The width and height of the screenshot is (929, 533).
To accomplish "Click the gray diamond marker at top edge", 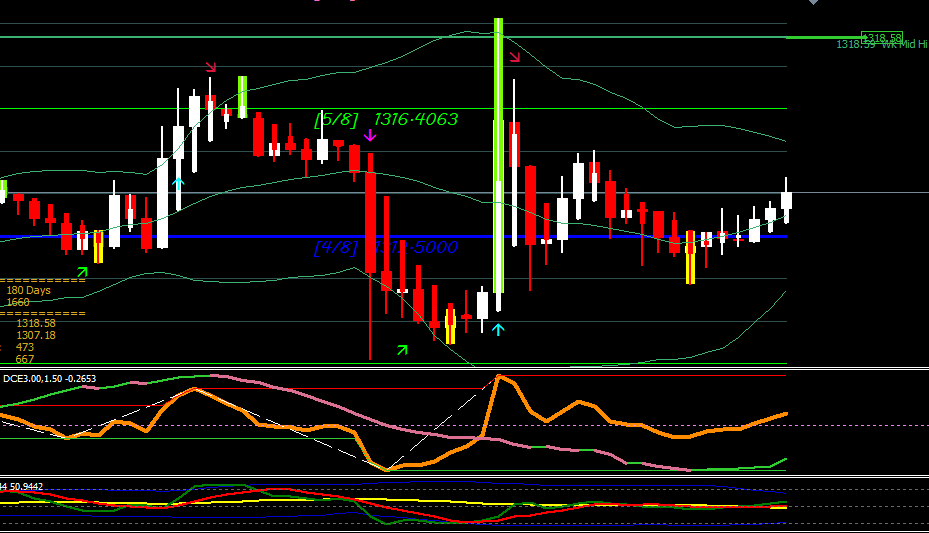I will 814,2.
